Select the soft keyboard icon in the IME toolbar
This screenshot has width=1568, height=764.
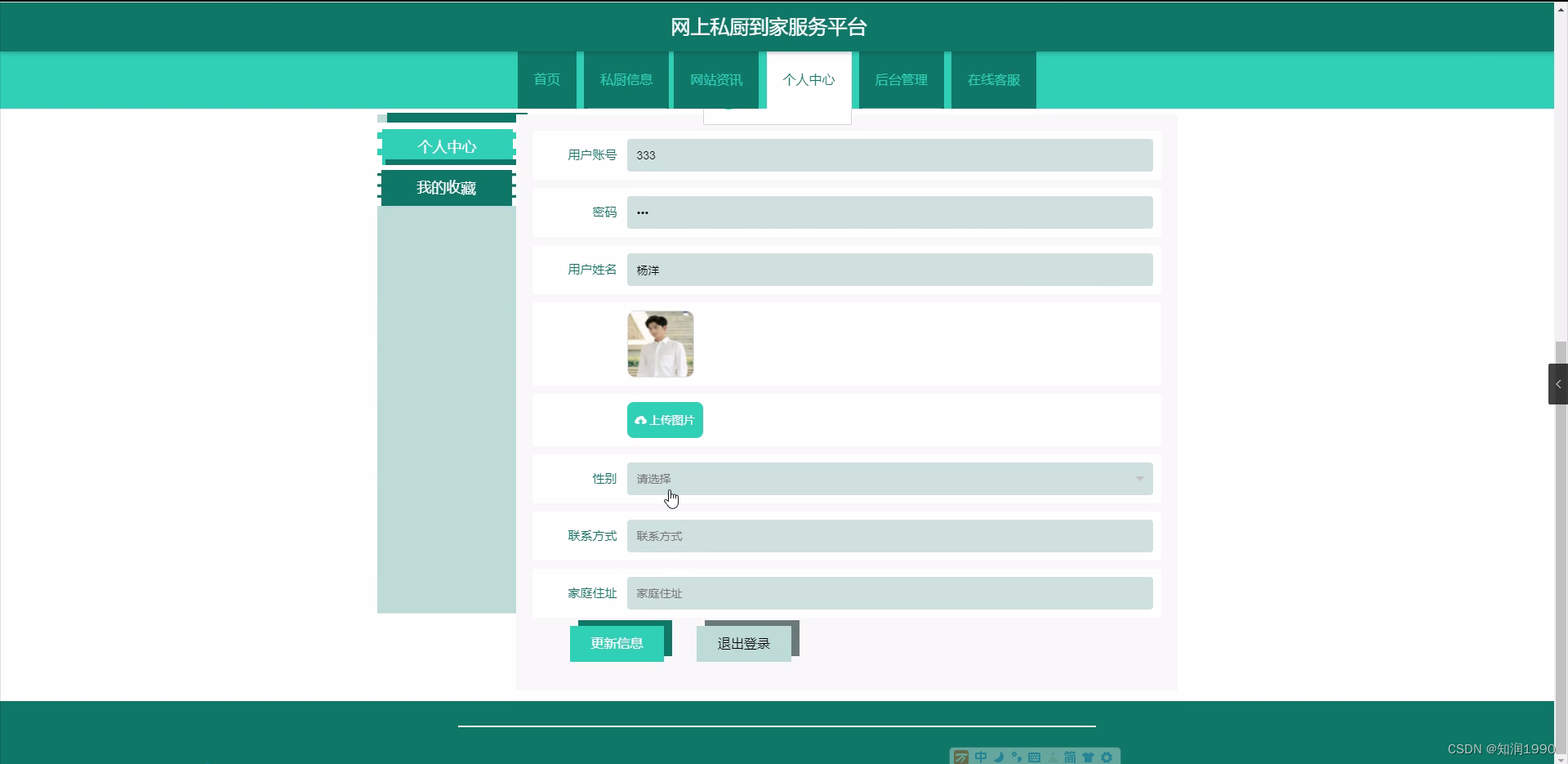(1034, 757)
